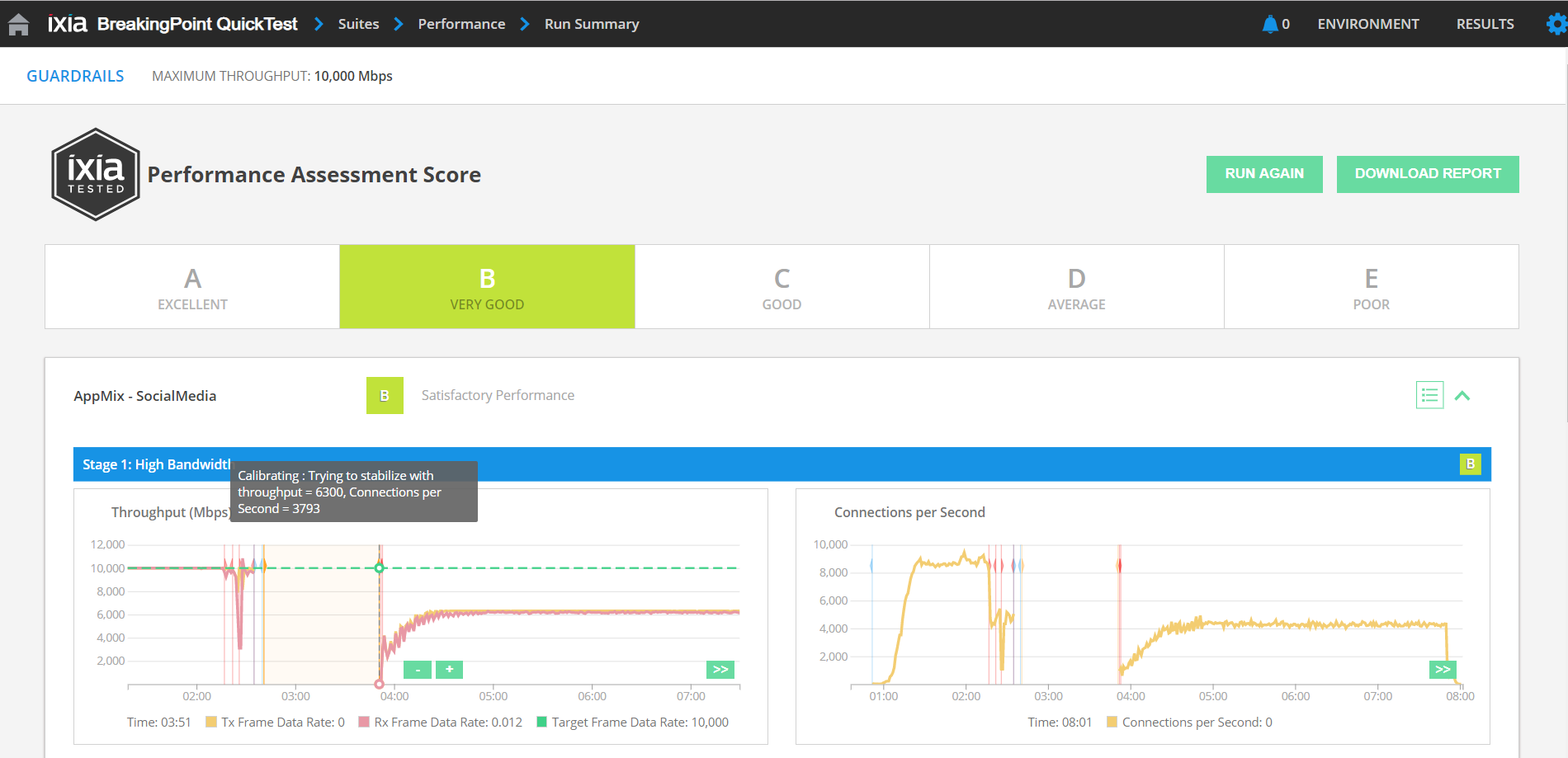The image size is (1568, 758).
Task: Collapse the Stage 1 High Bandwidth header
Action: pos(157,464)
